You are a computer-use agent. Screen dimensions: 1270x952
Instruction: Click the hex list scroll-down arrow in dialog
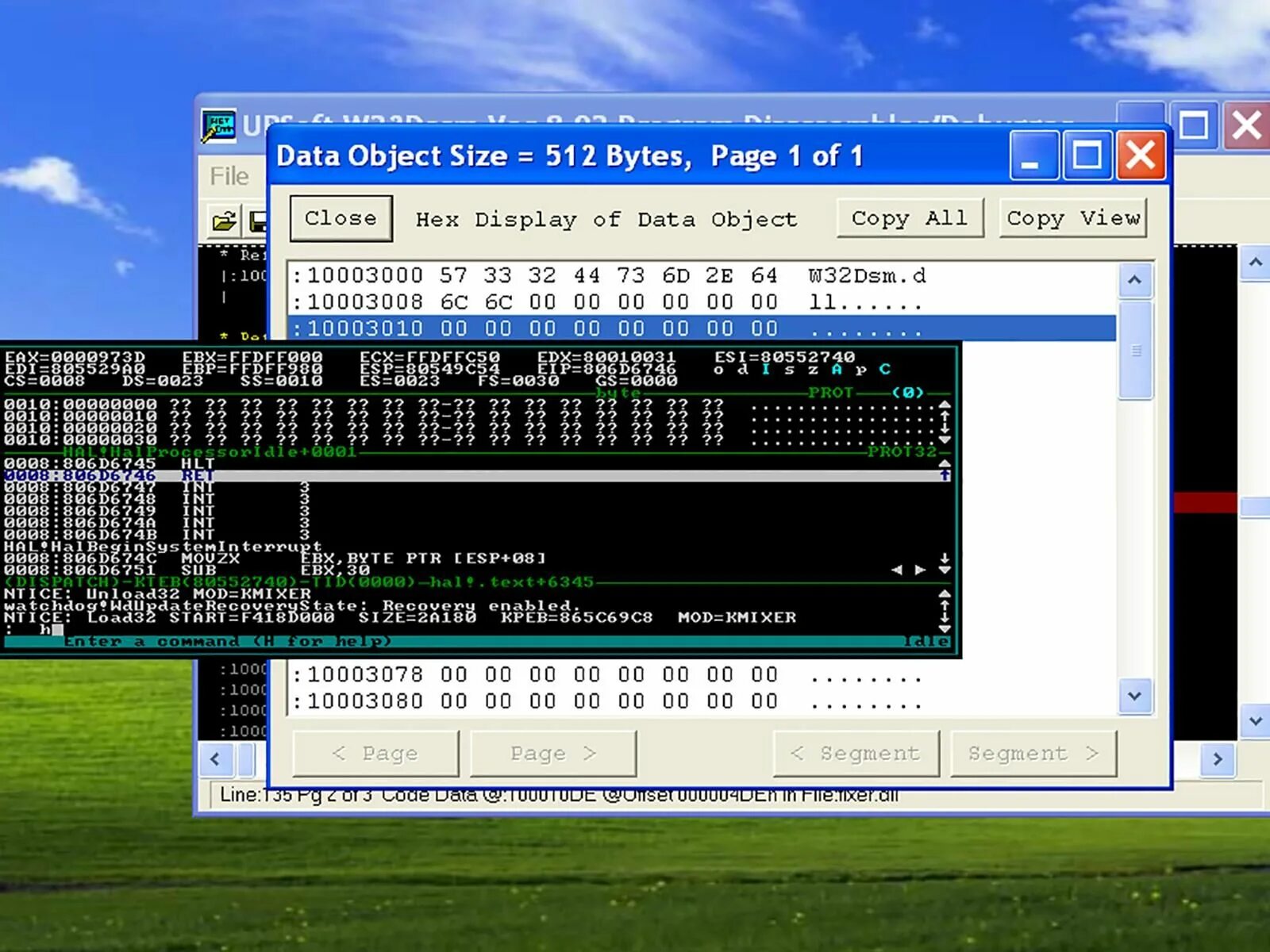(1135, 696)
